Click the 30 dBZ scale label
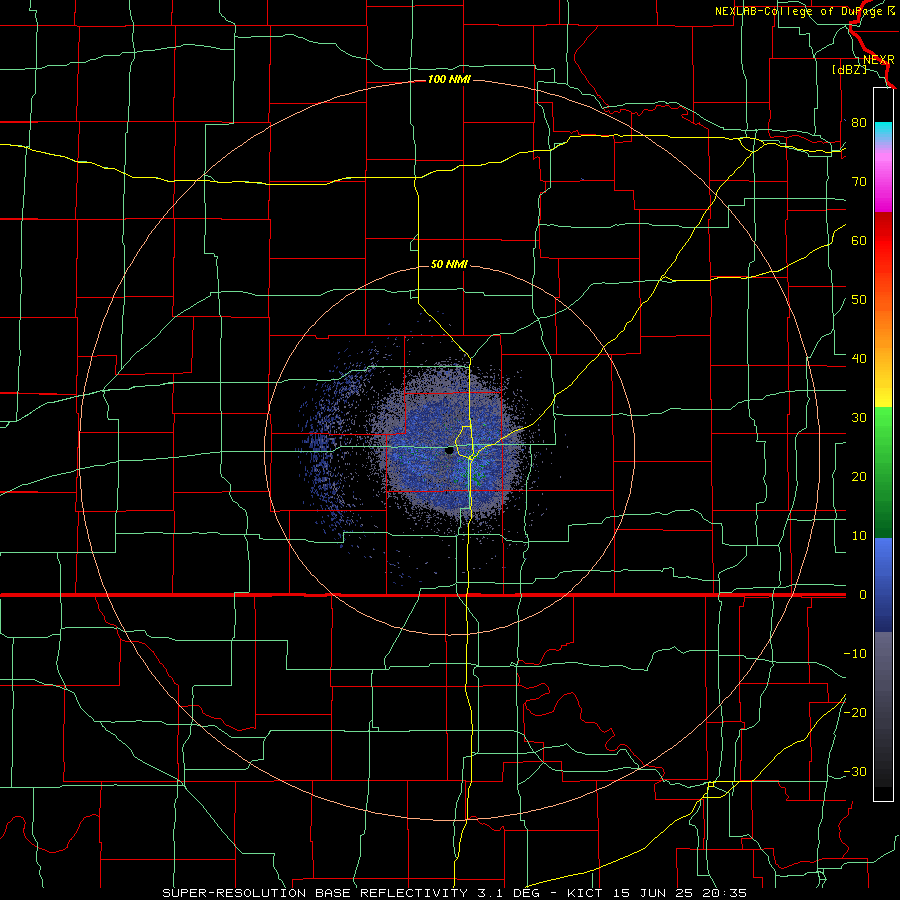Image resolution: width=900 pixels, height=900 pixels. [x=859, y=417]
